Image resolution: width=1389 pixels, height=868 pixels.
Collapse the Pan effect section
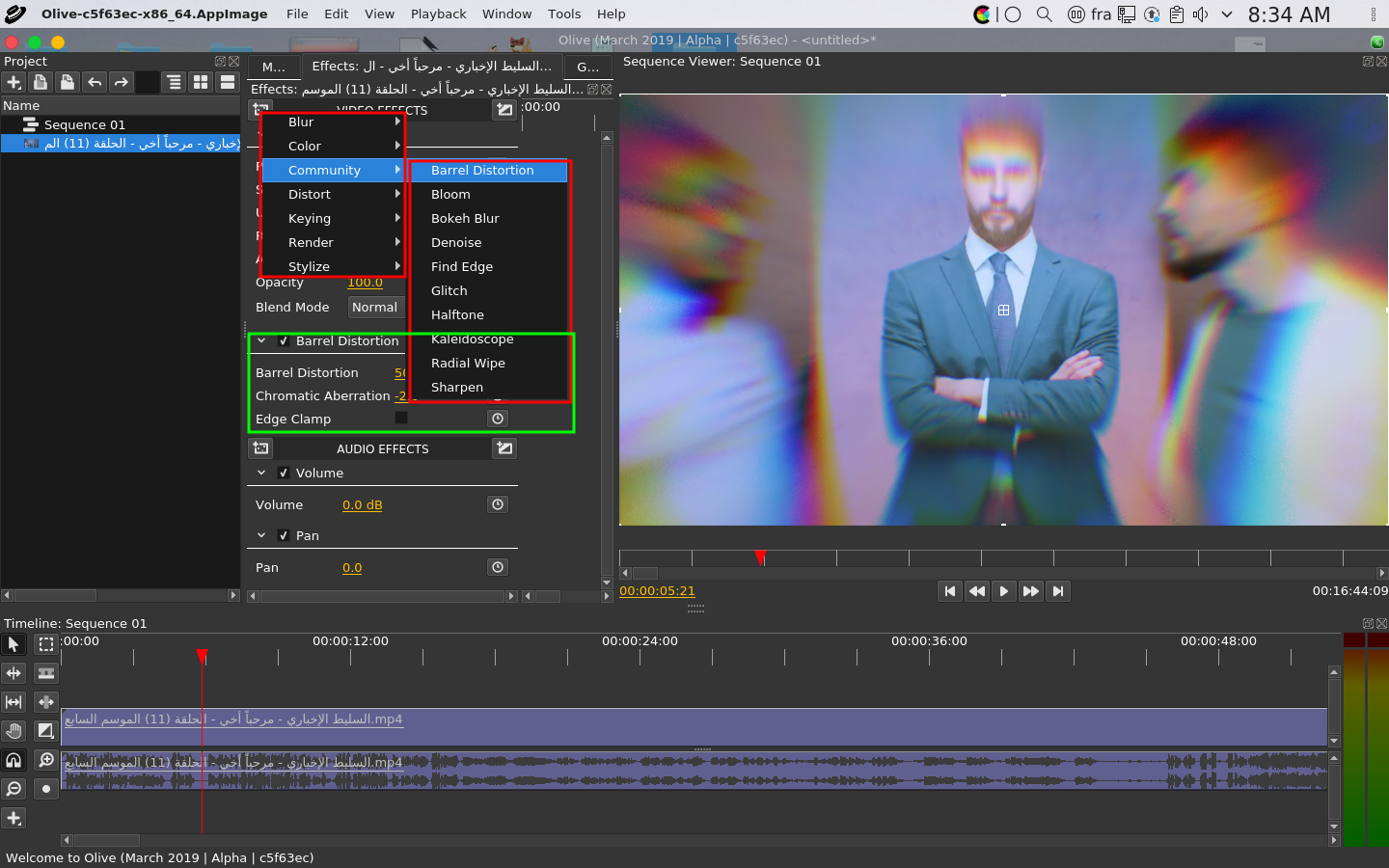[261, 535]
